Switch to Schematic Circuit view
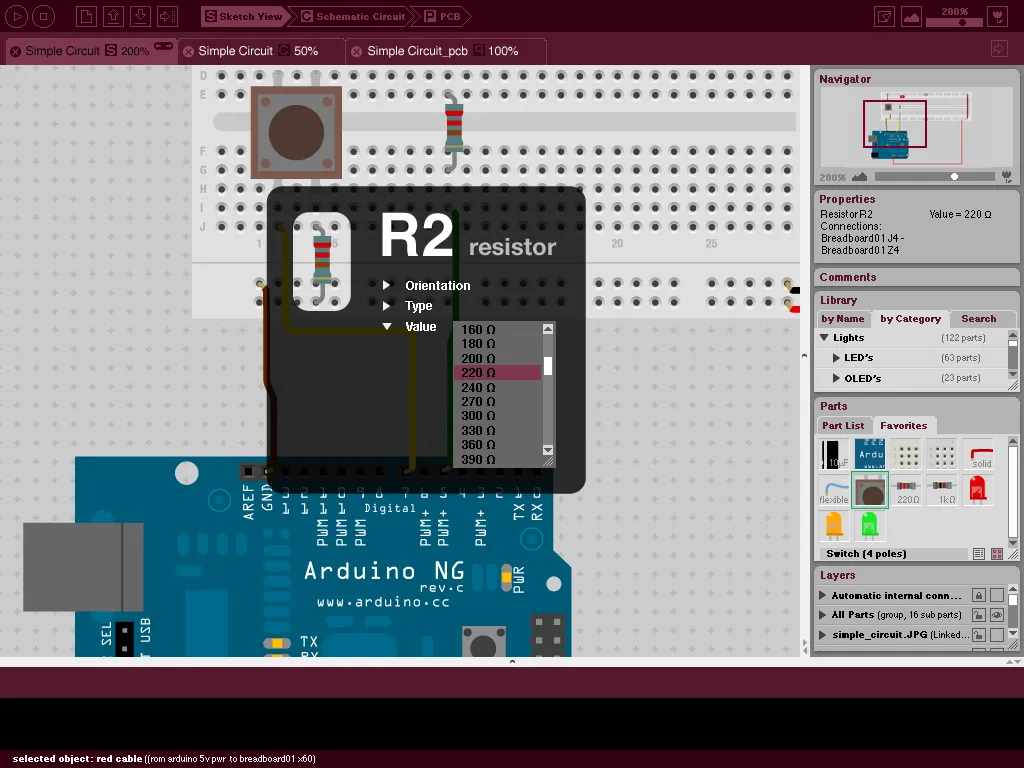The image size is (1024, 768). coord(353,16)
